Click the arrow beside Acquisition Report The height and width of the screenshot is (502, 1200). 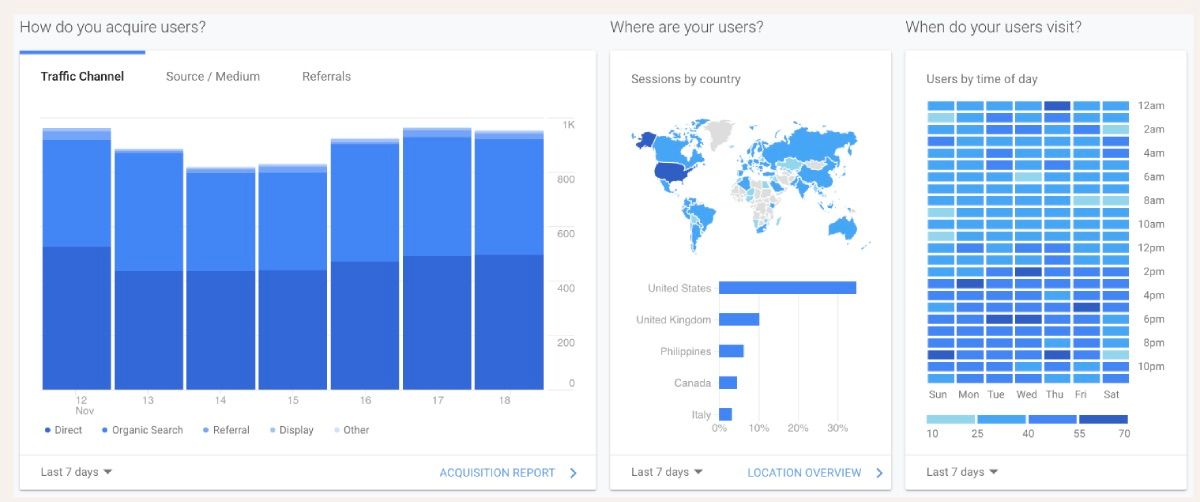(x=573, y=473)
